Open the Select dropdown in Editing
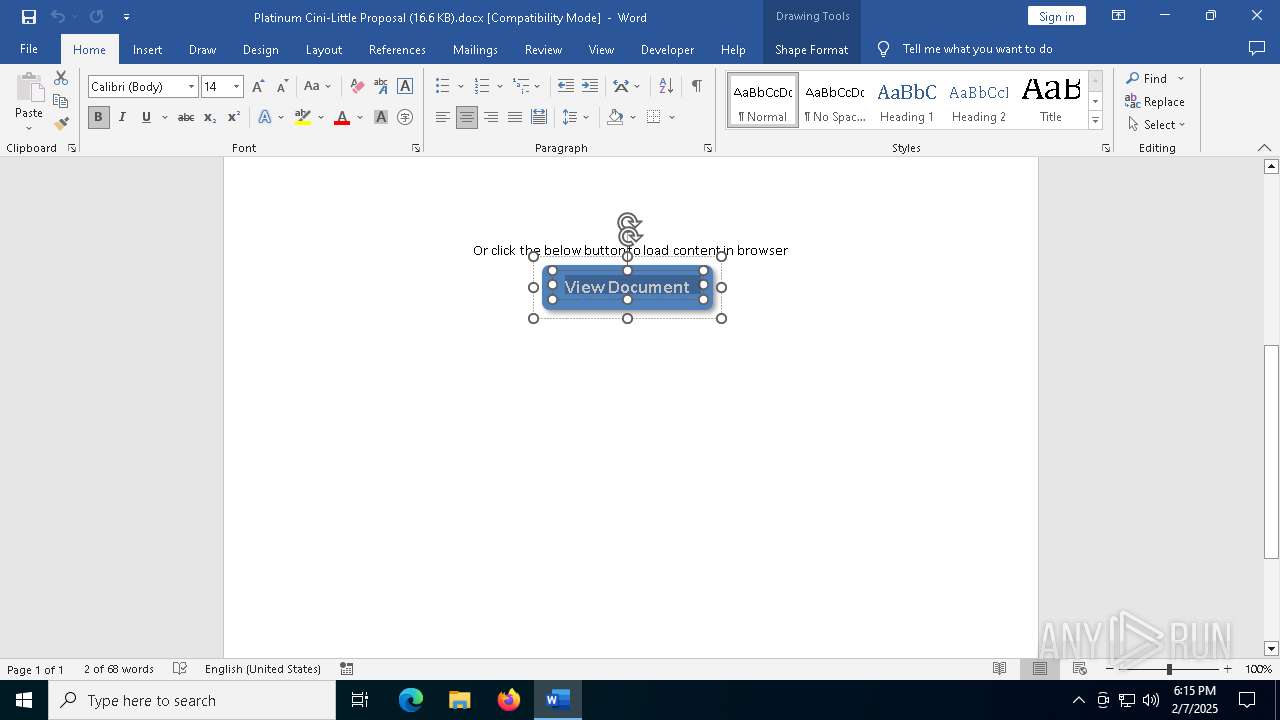This screenshot has height=720, width=1280. [1157, 125]
